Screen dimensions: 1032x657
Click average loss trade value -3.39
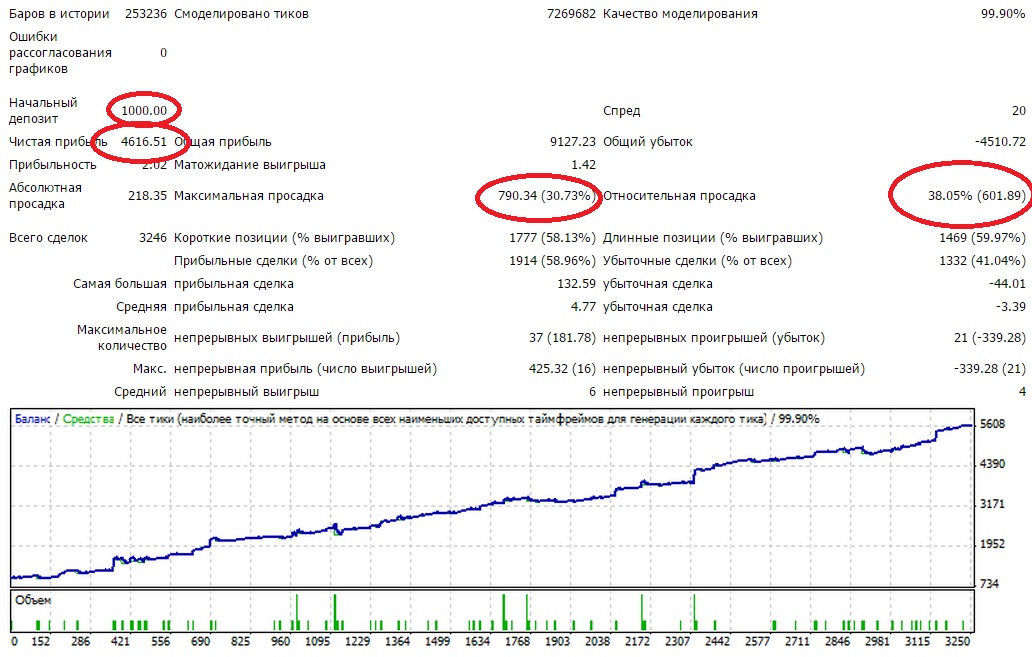tap(1010, 307)
